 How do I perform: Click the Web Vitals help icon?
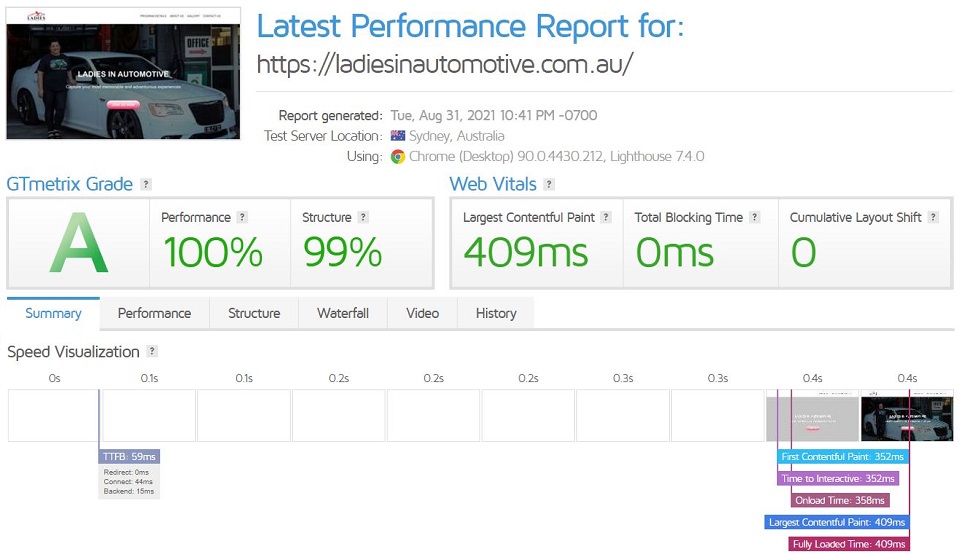click(x=549, y=184)
